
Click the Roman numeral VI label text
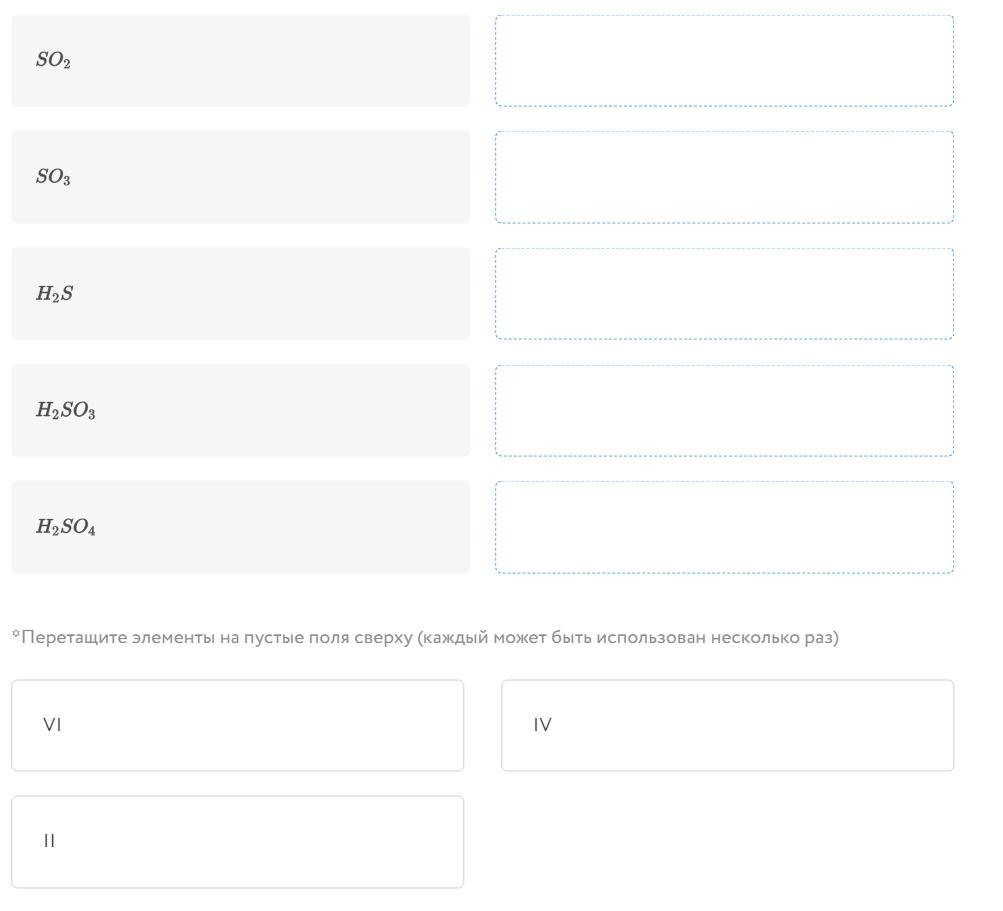[52, 725]
